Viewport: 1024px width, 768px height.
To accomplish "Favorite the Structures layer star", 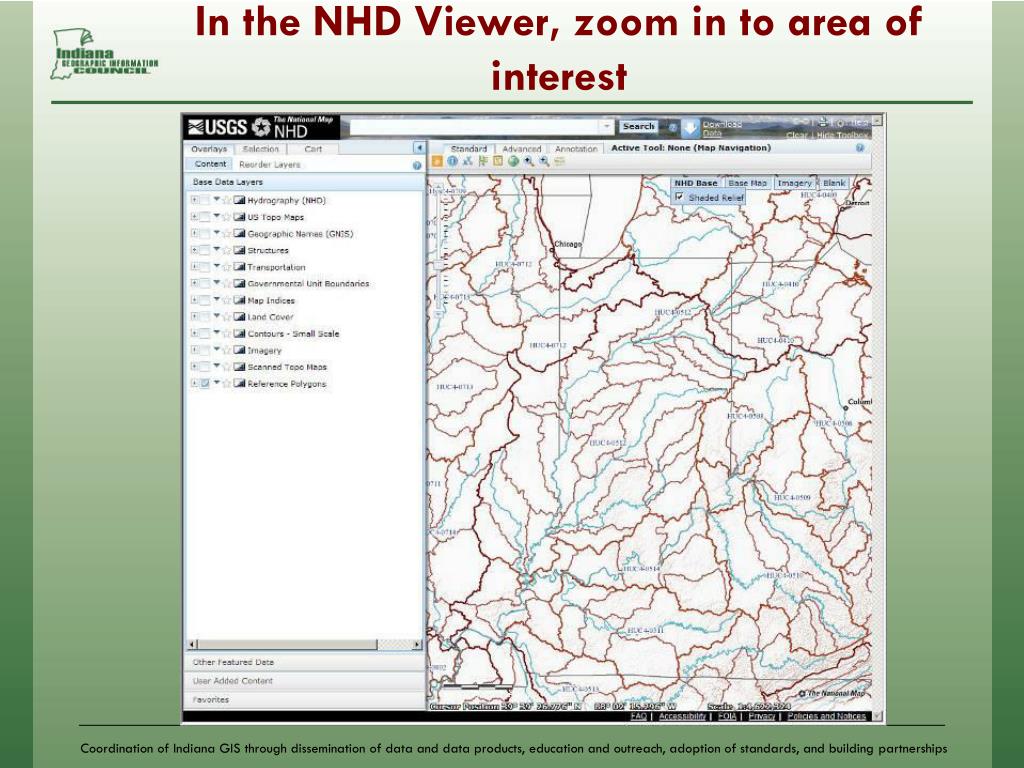I will [x=227, y=250].
